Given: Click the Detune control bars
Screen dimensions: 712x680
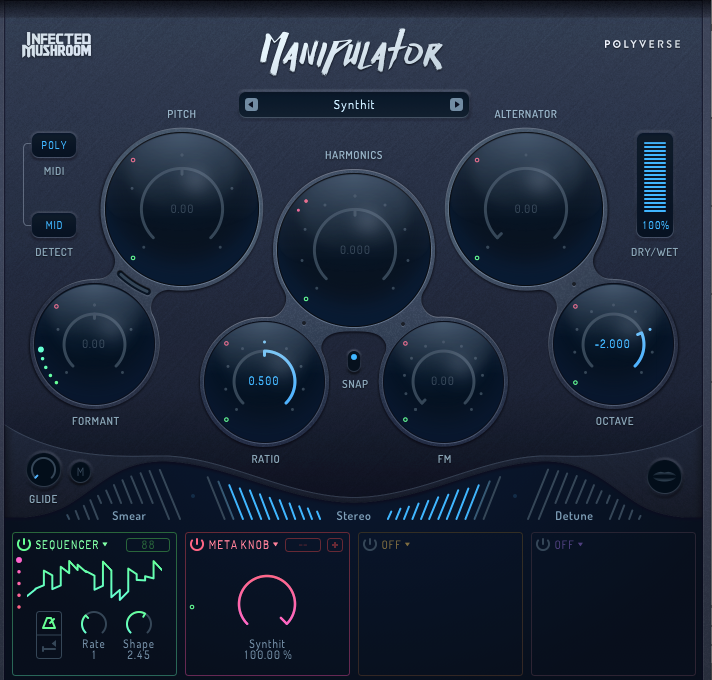Looking at the screenshot, I should [584, 496].
